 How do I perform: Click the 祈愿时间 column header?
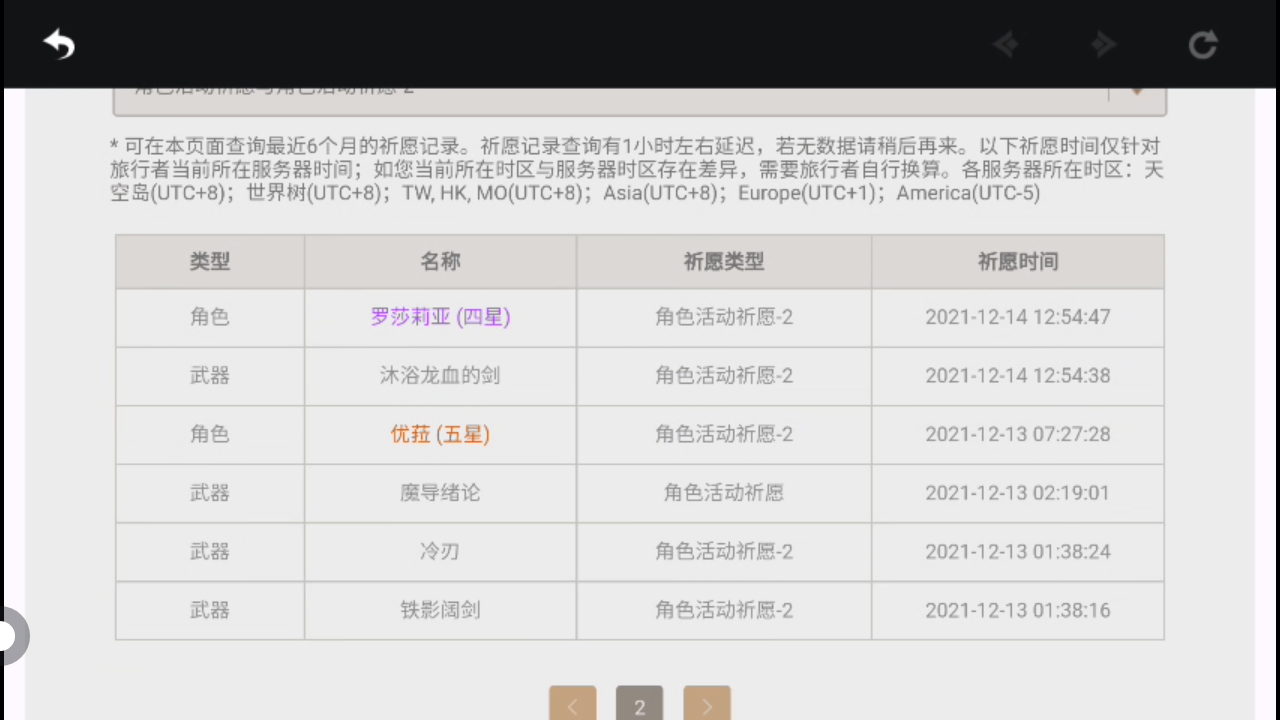pos(1018,262)
